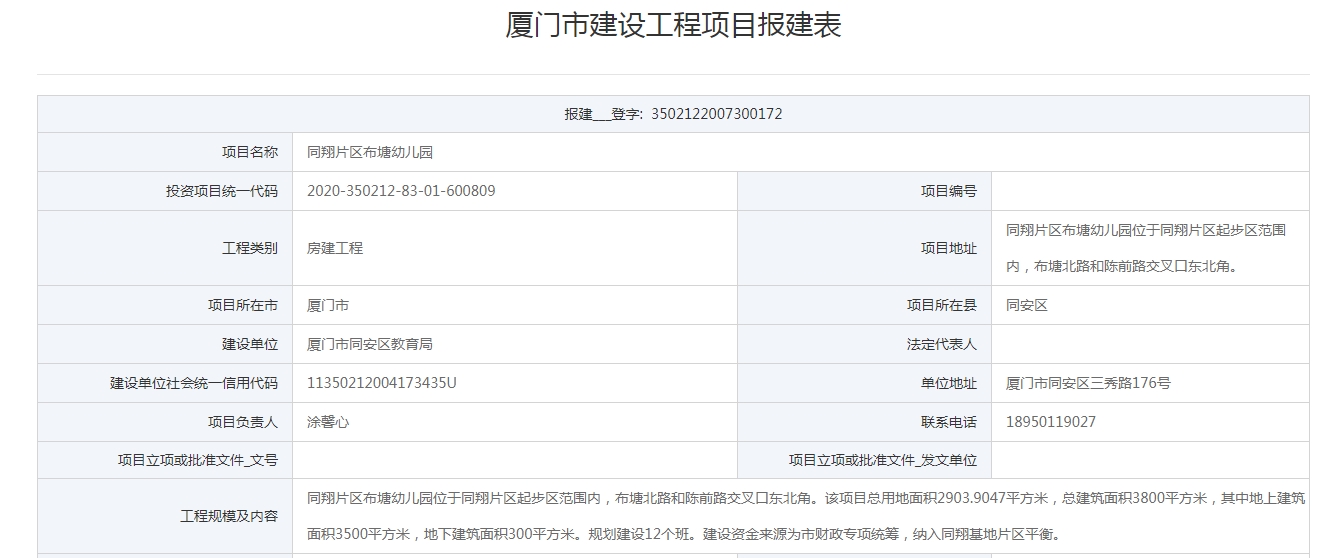1328x558 pixels.
Task: Click the 项目所在市 label
Action: coord(243,305)
